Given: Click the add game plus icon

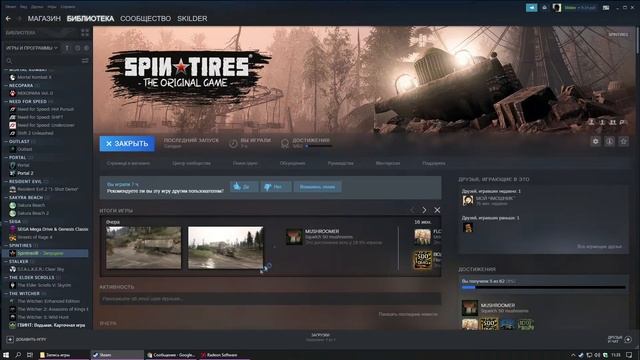Looking at the screenshot, I should pos(10,339).
